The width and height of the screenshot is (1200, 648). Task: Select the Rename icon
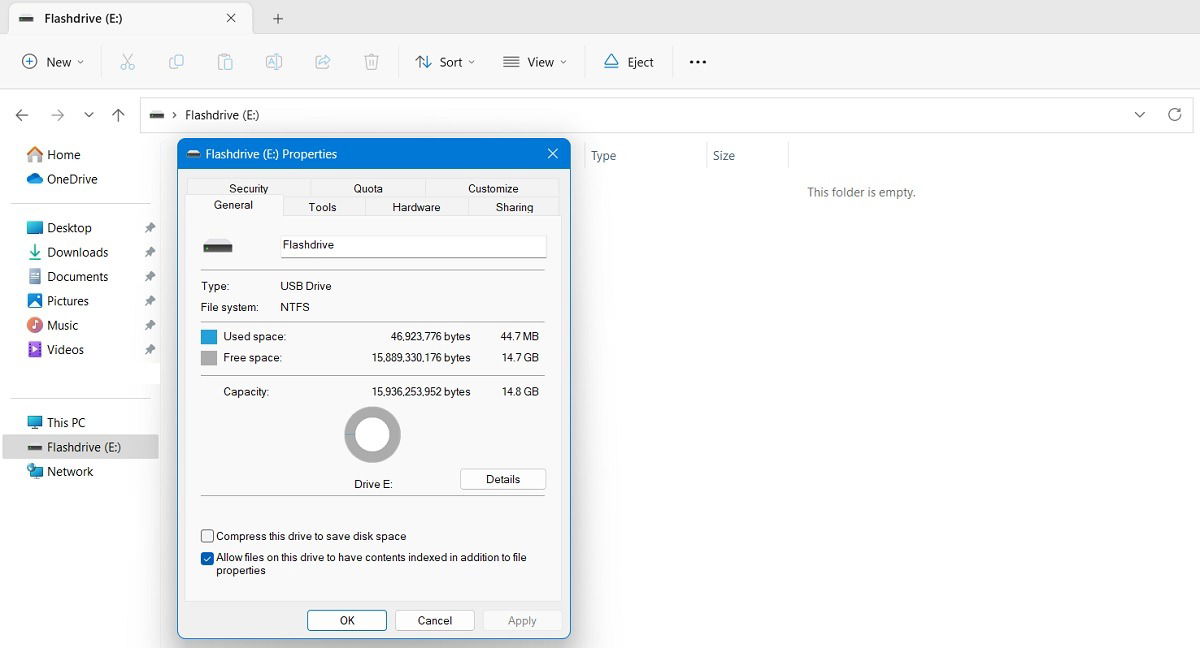point(273,61)
